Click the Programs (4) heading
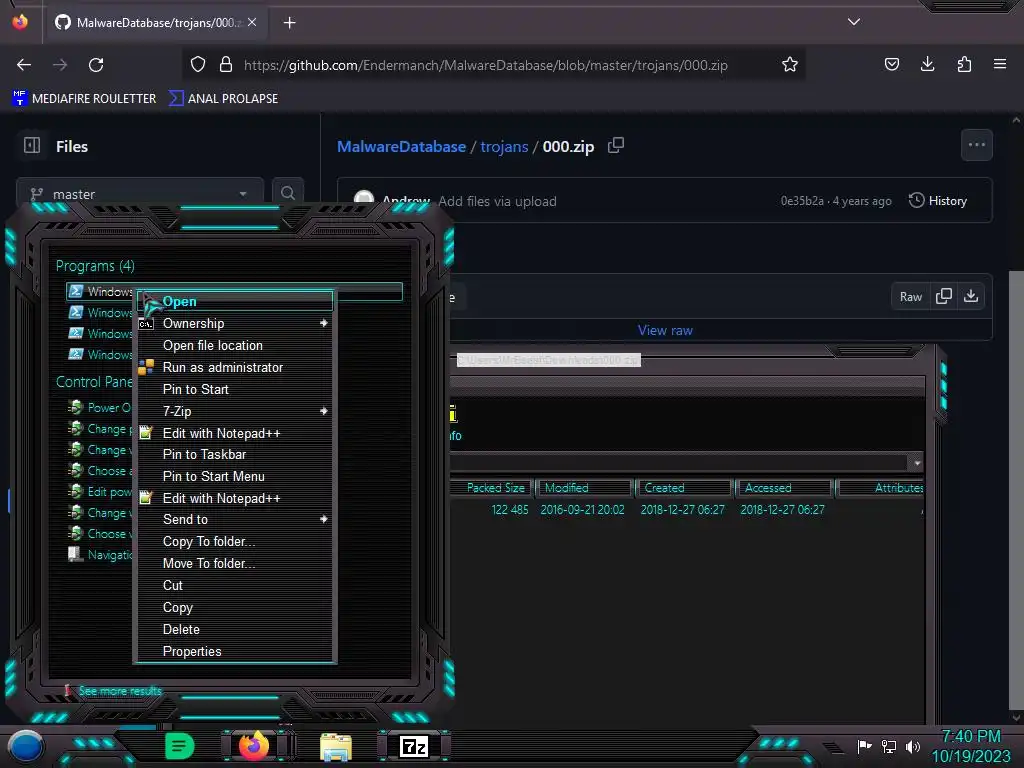 point(95,266)
